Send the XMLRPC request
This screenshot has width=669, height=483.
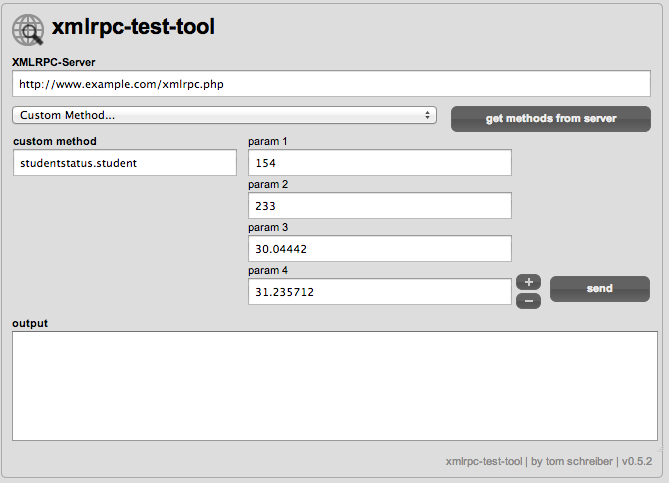[599, 289]
